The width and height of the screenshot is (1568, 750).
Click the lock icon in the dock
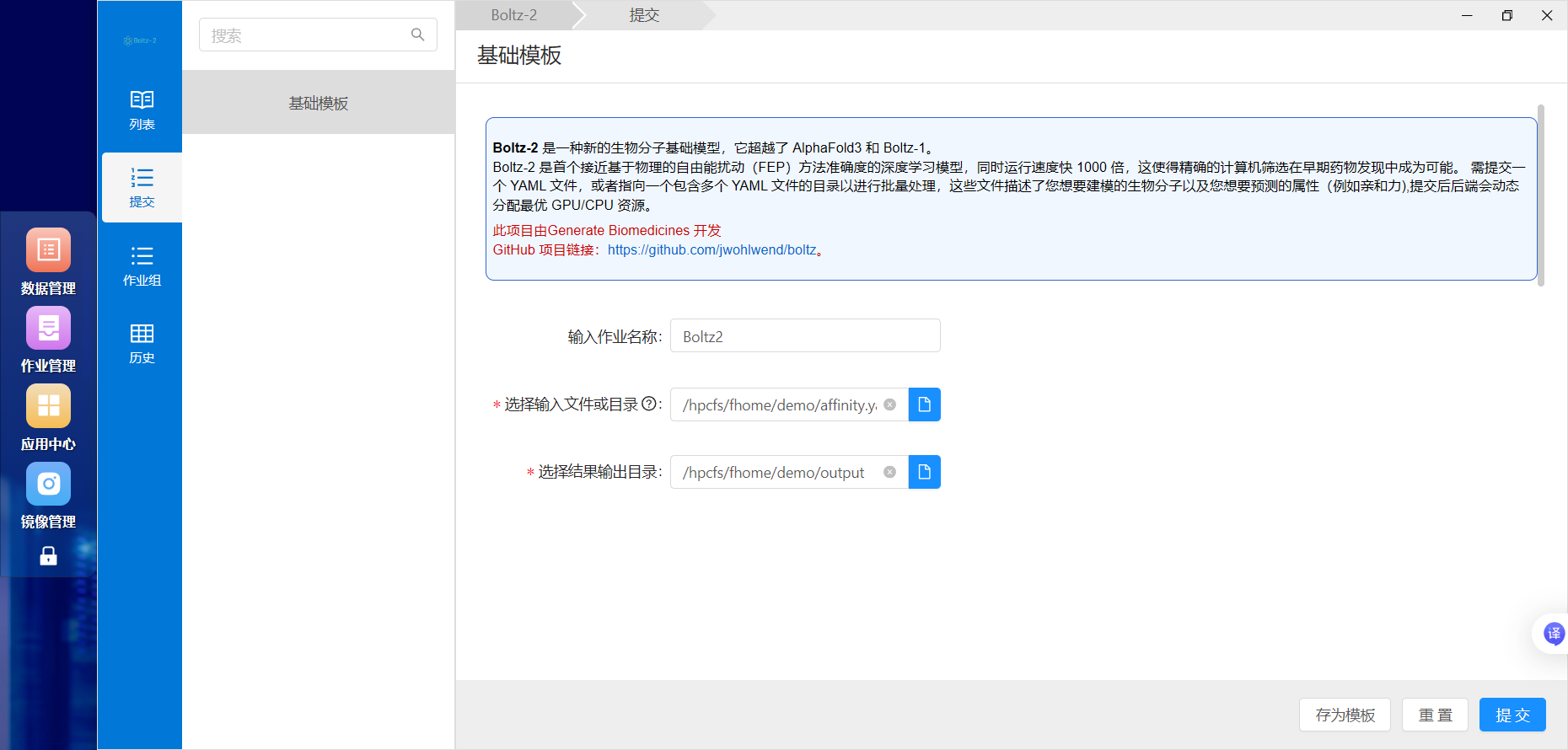pyautogui.click(x=48, y=555)
